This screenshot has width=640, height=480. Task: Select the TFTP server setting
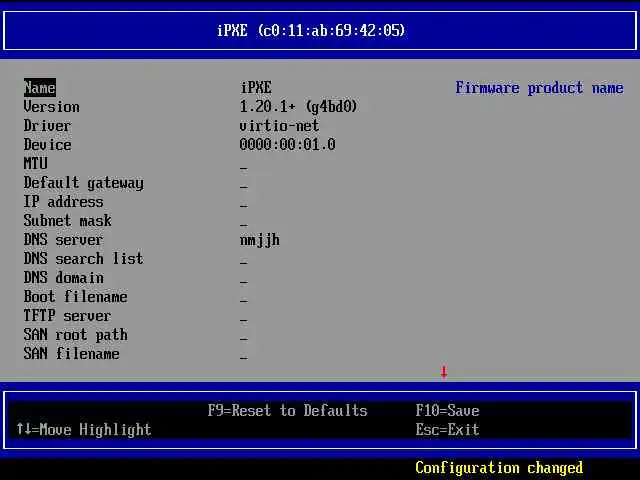click(x=67, y=316)
